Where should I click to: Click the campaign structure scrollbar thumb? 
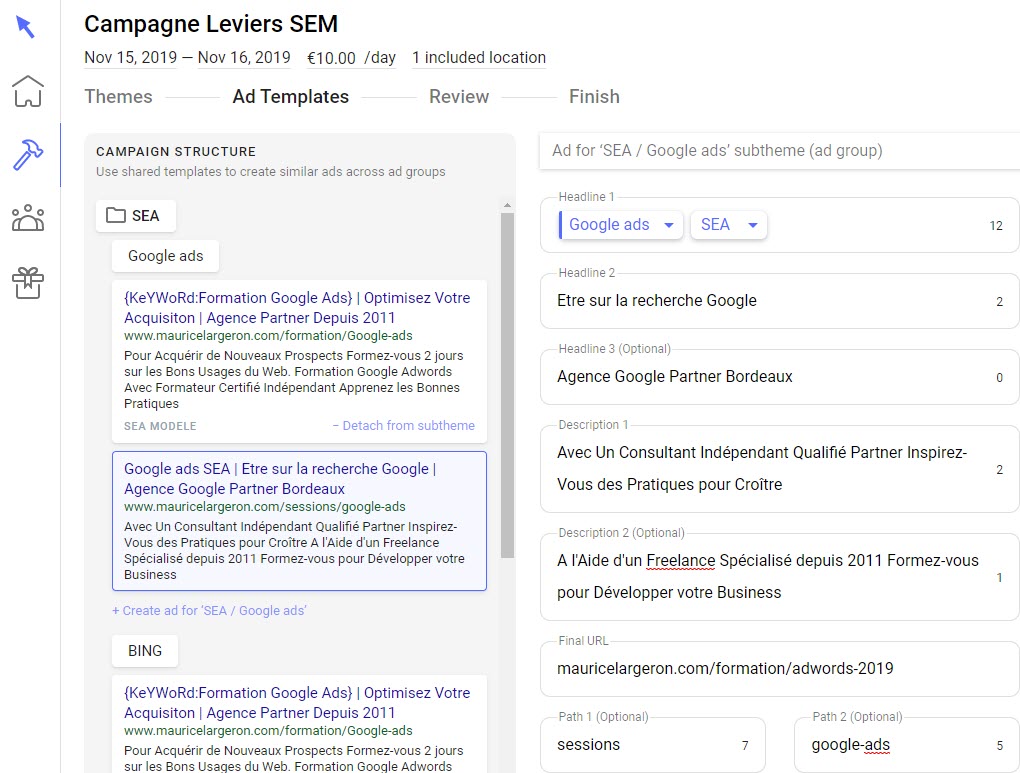tap(507, 384)
